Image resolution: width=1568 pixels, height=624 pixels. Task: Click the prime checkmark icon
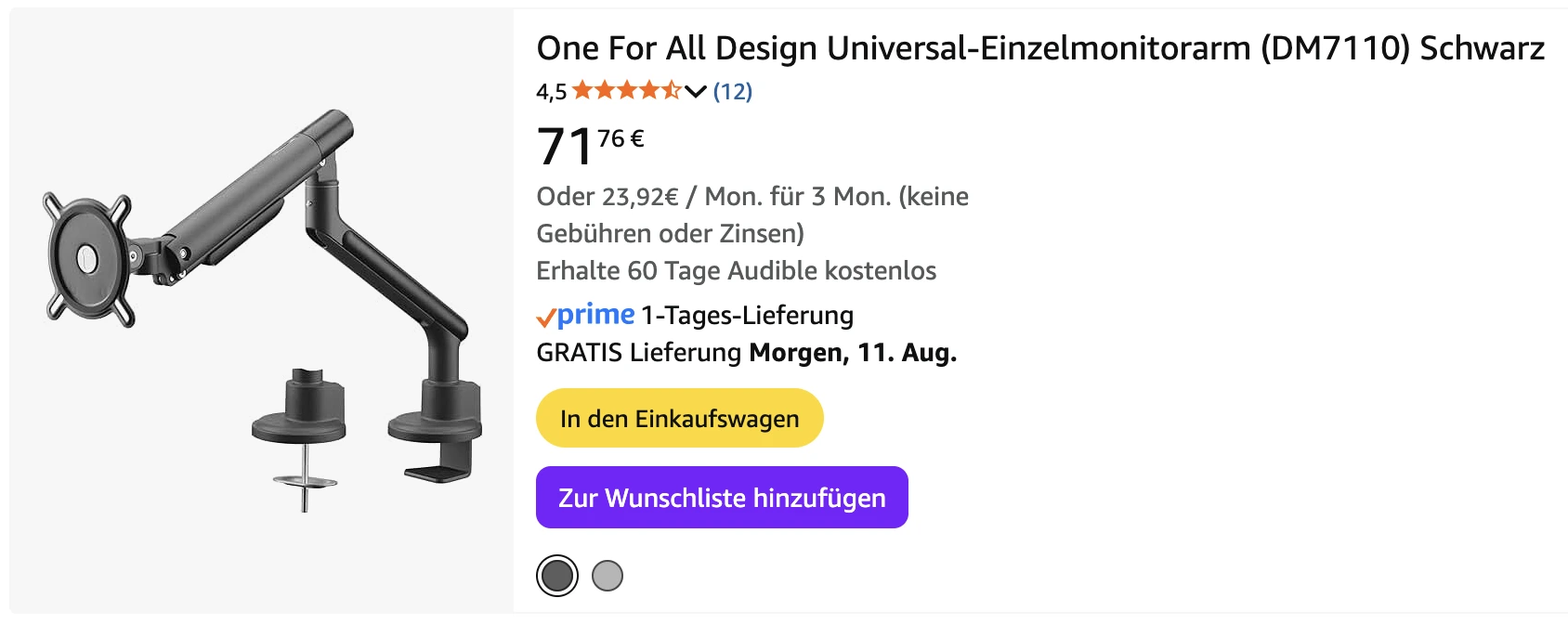[546, 318]
